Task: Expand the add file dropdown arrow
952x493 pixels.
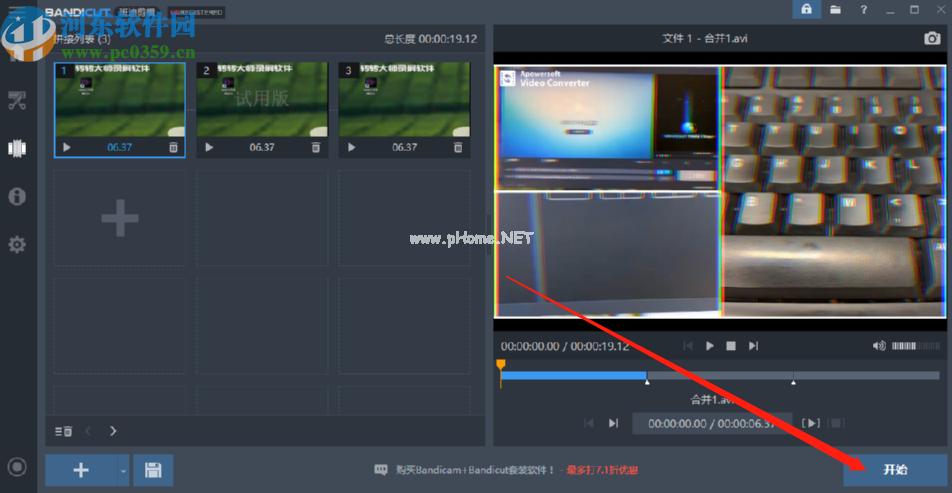Action: [123, 470]
